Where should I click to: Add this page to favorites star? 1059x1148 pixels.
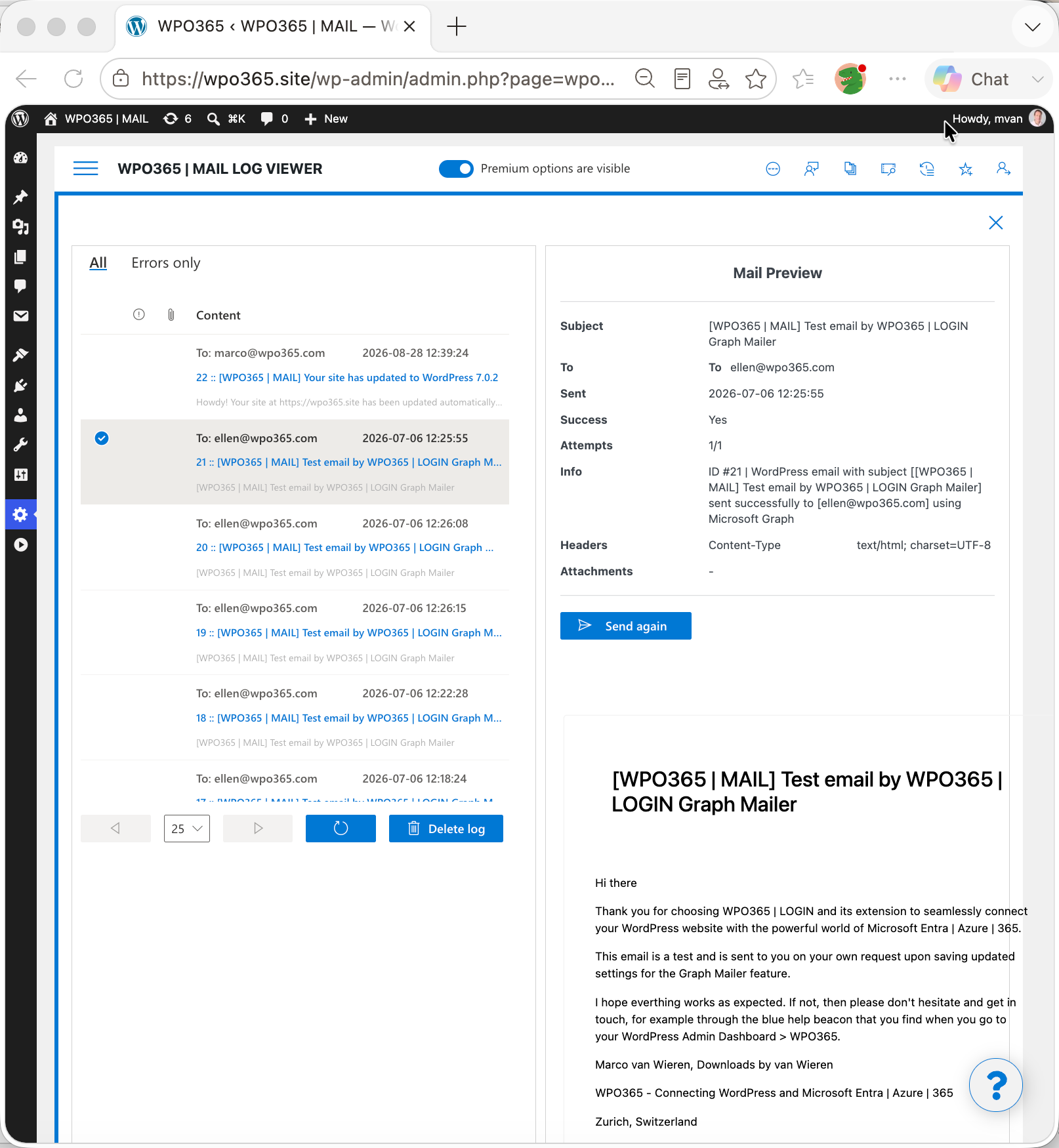[x=756, y=79]
